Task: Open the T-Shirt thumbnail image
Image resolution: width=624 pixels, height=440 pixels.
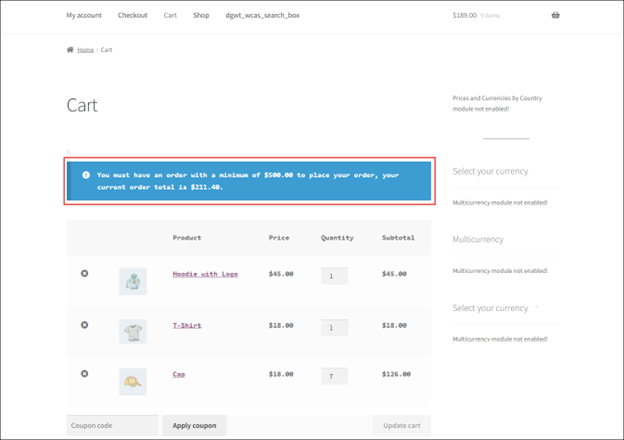Action: coord(133,331)
